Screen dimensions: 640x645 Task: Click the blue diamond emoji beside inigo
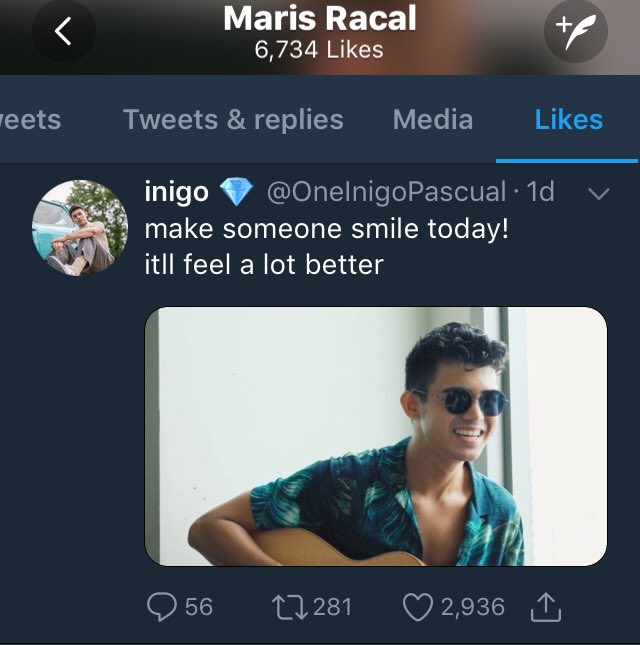tap(236, 192)
